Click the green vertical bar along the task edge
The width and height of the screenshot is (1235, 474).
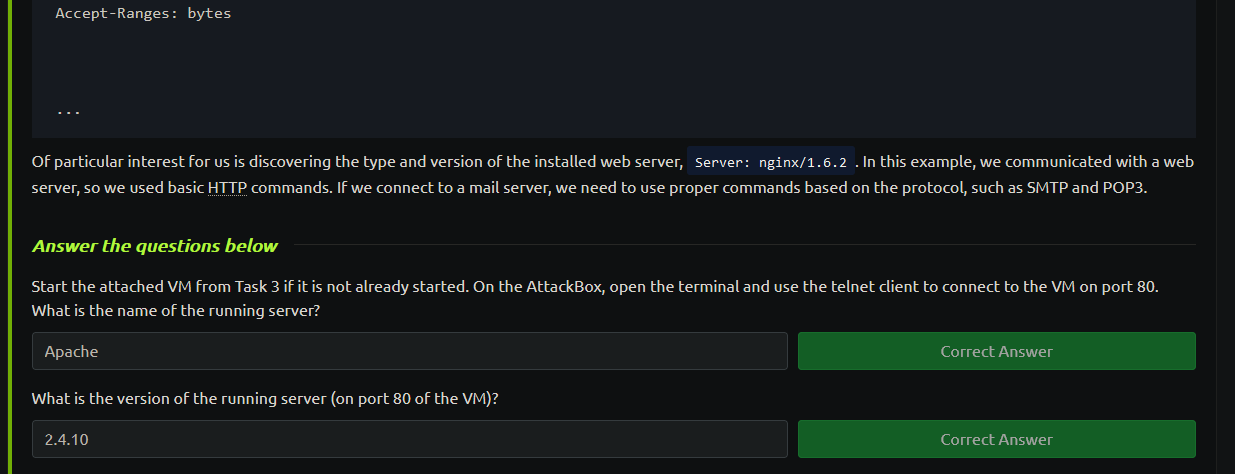coord(9,237)
